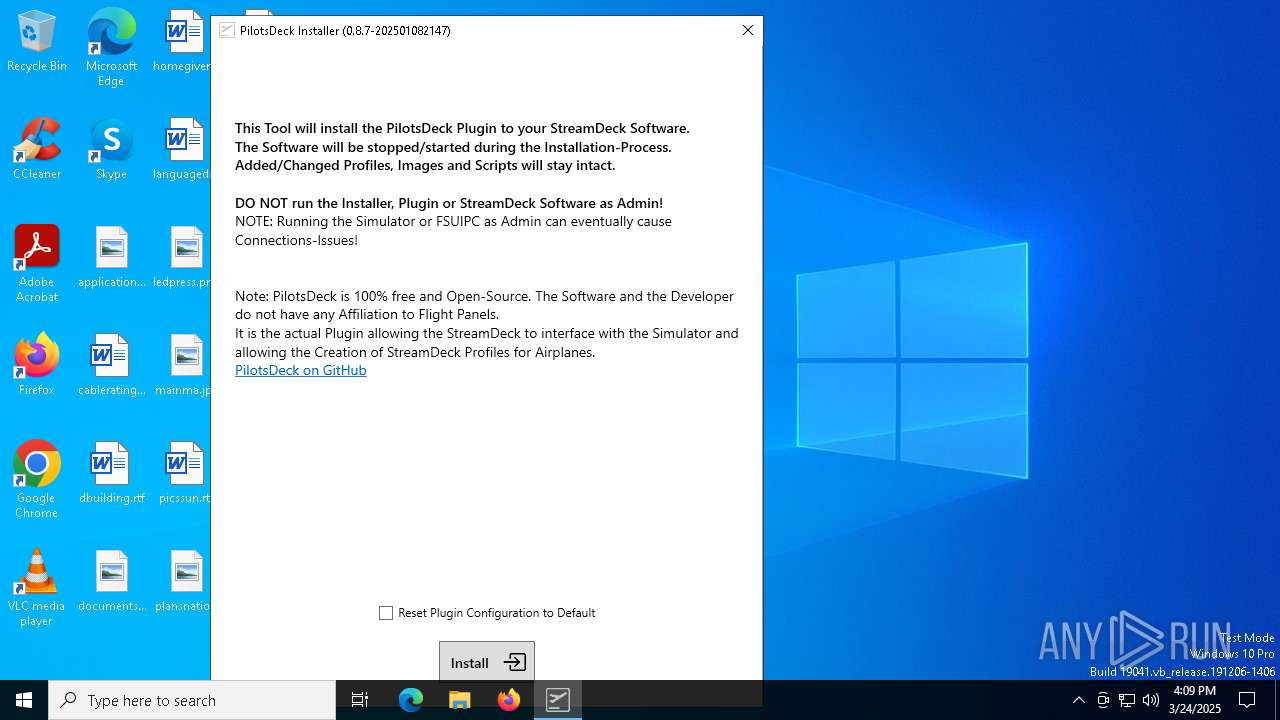Select VLC media player desktop icon
This screenshot has height=720, width=1280.
(37, 588)
